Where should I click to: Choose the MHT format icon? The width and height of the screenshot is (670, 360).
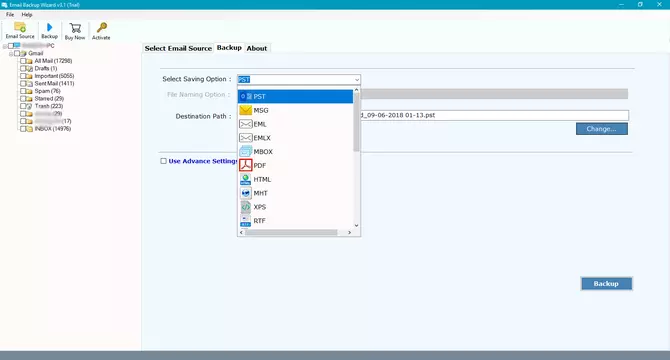pyautogui.click(x=246, y=193)
